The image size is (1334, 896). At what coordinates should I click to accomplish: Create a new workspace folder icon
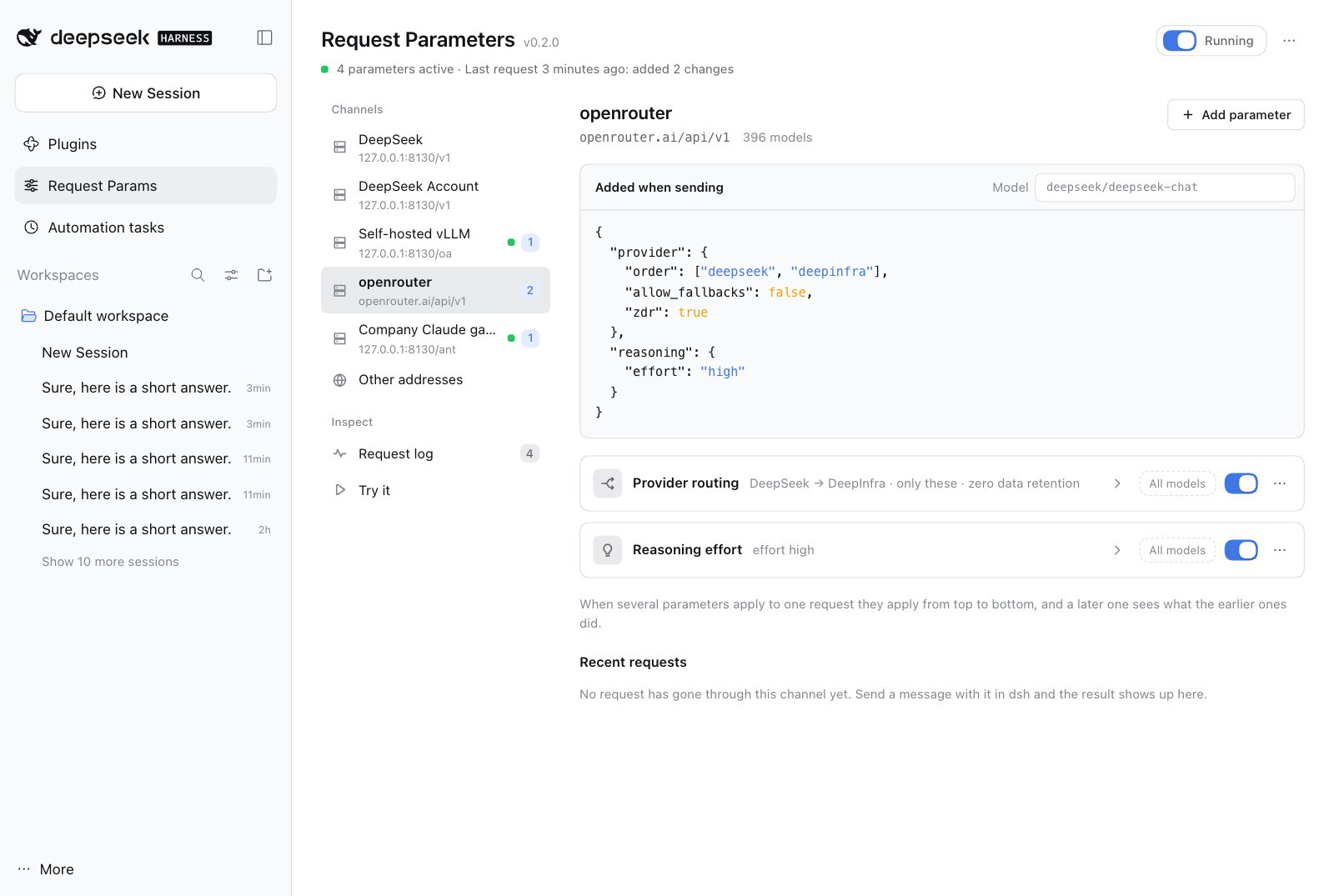tap(264, 275)
